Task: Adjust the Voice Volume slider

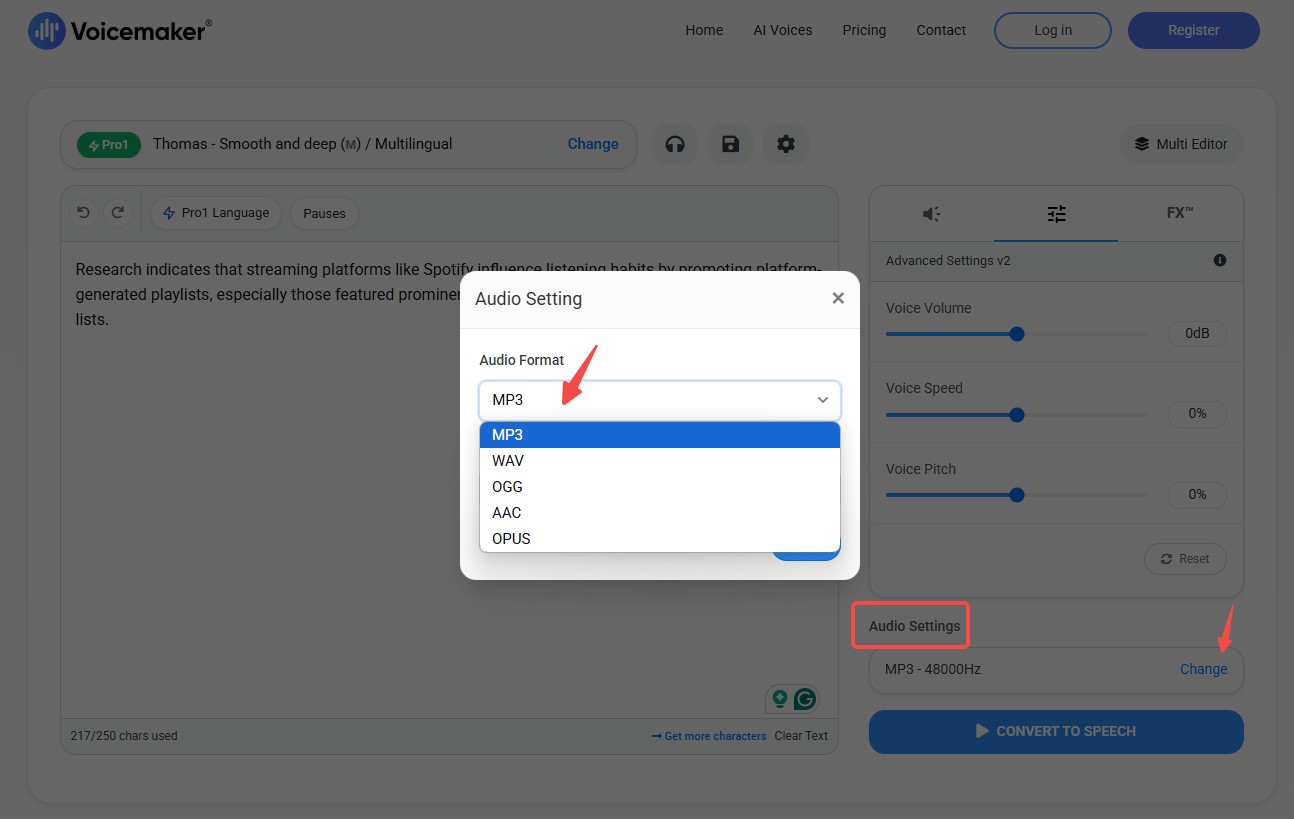Action: click(1017, 334)
